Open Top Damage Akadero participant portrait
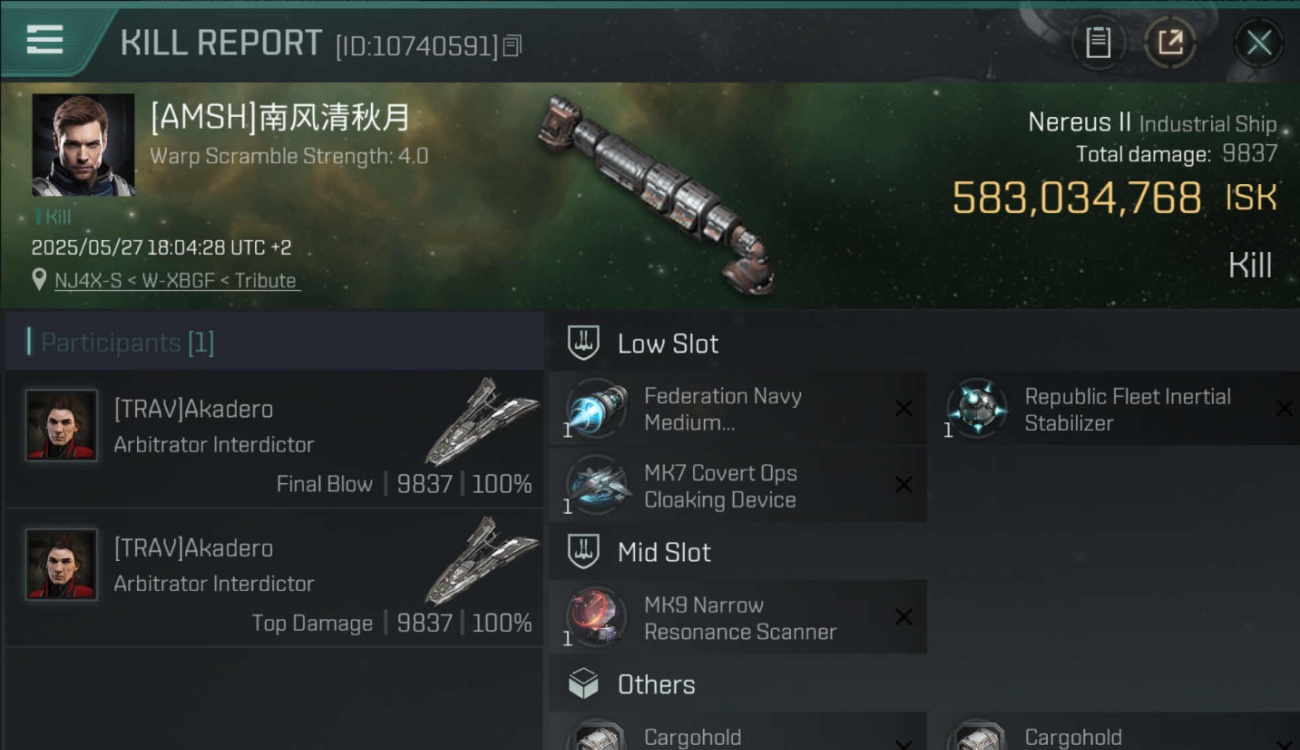The height and width of the screenshot is (750, 1300). click(61, 564)
